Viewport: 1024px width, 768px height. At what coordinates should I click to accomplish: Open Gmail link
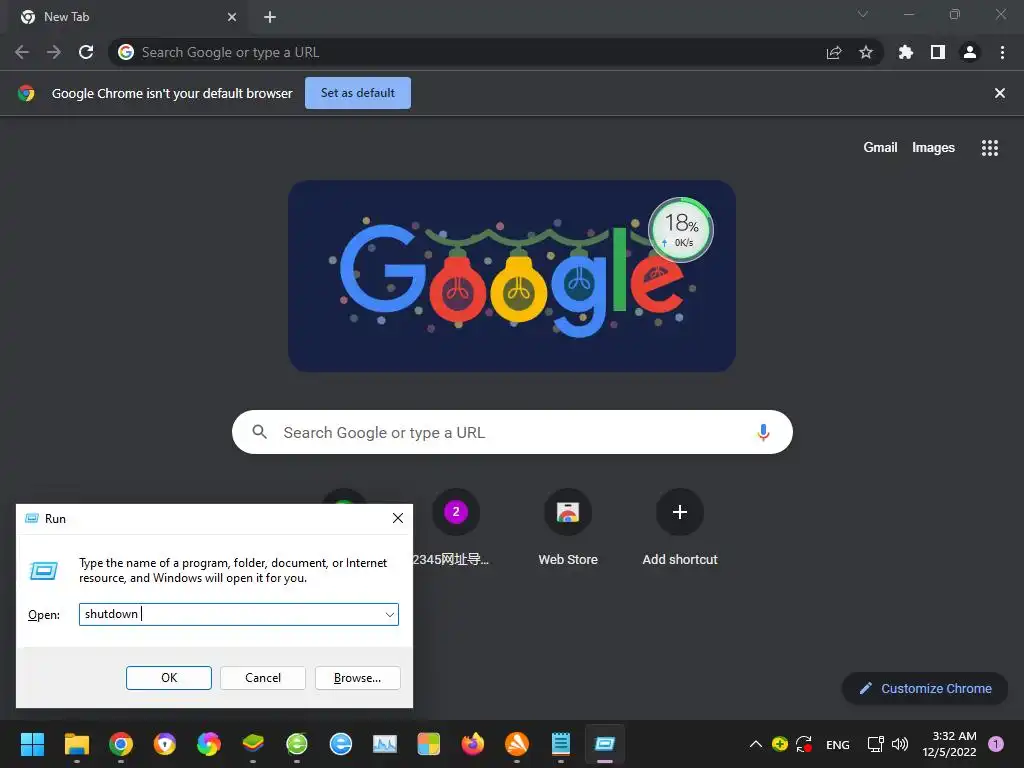tap(880, 148)
